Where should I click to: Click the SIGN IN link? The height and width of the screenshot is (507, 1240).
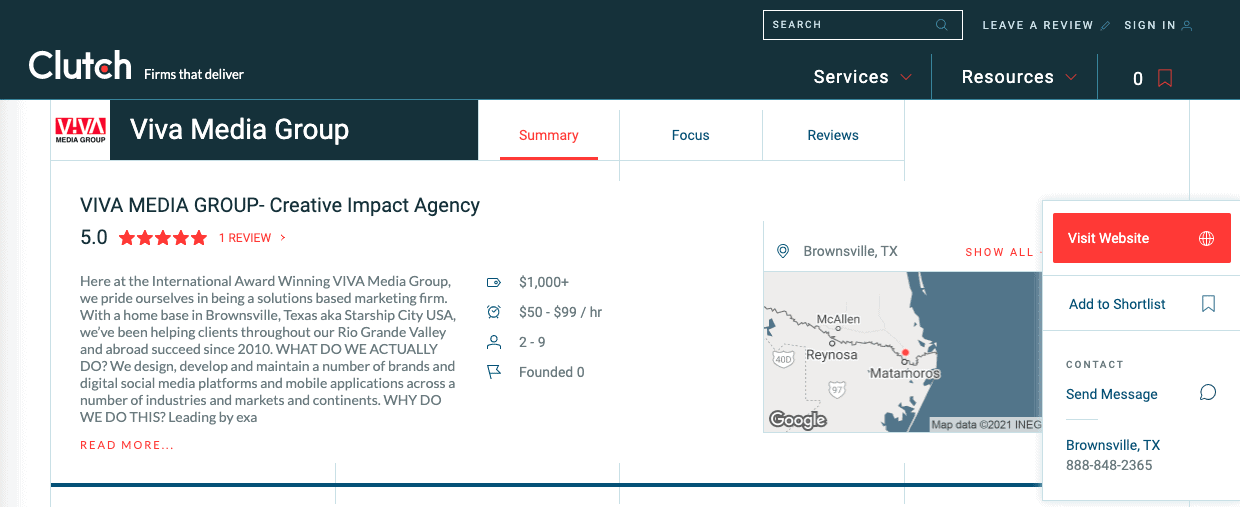[x=1150, y=26]
